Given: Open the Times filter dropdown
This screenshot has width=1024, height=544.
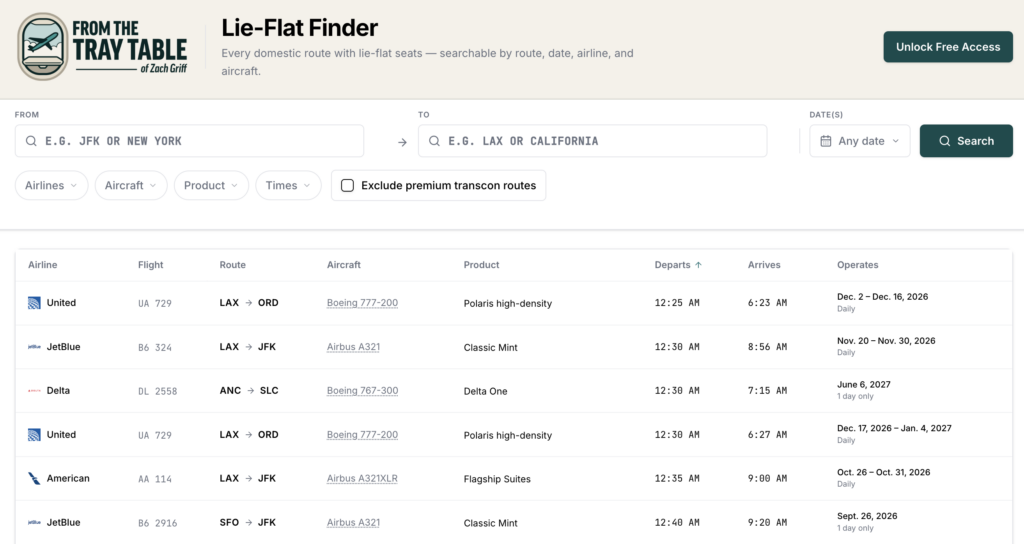Looking at the screenshot, I should pos(288,185).
